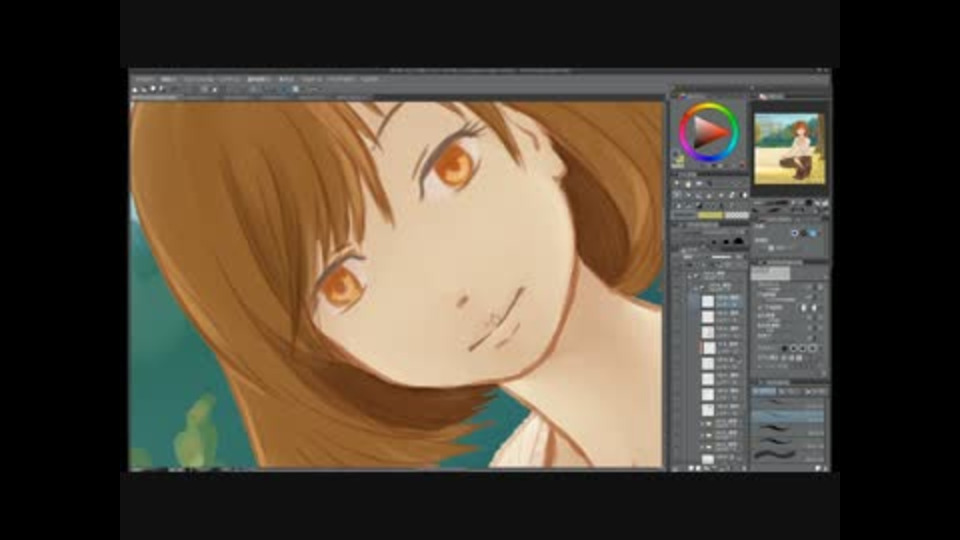Open the Navigator panel tab

(771, 96)
